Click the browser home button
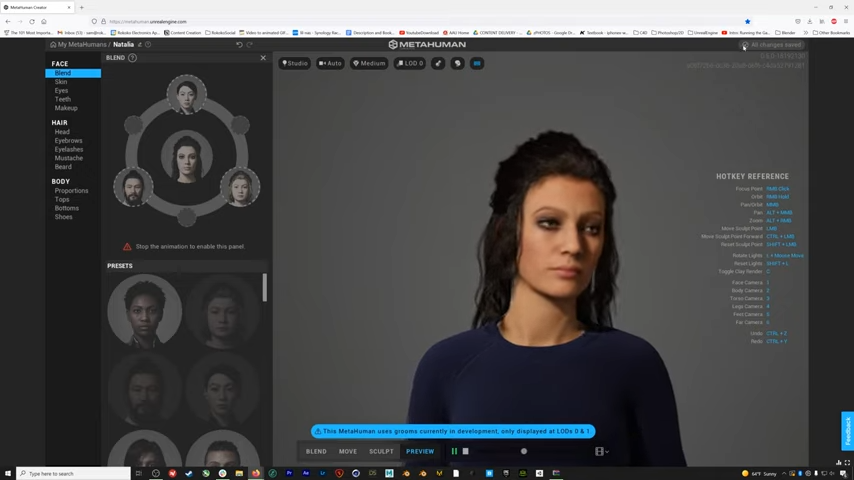The image size is (854, 480). coord(44,22)
